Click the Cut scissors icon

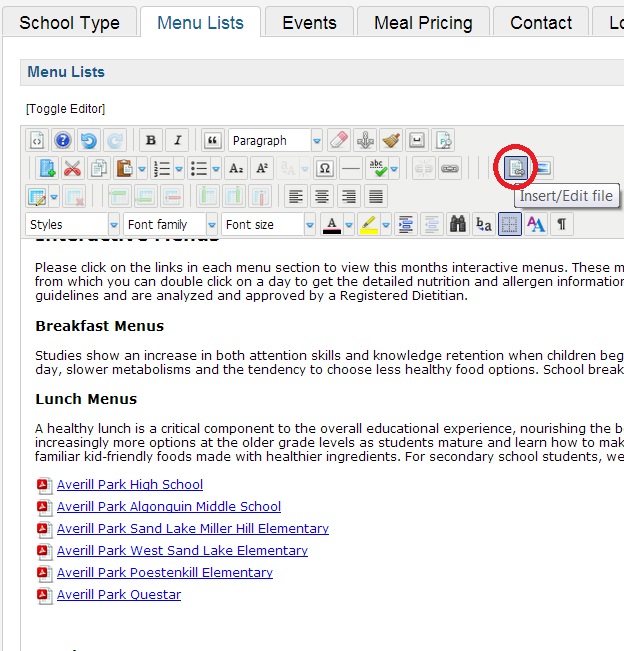pos(72,168)
